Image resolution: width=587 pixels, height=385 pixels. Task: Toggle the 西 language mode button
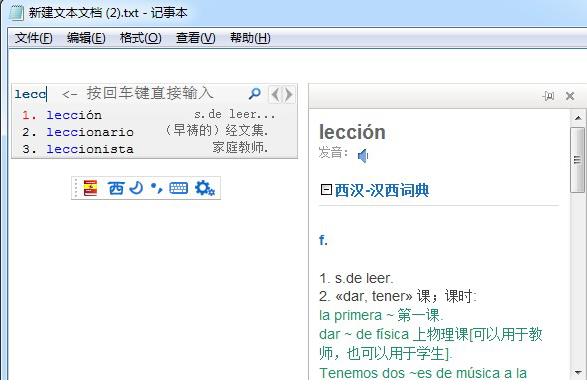(x=116, y=188)
